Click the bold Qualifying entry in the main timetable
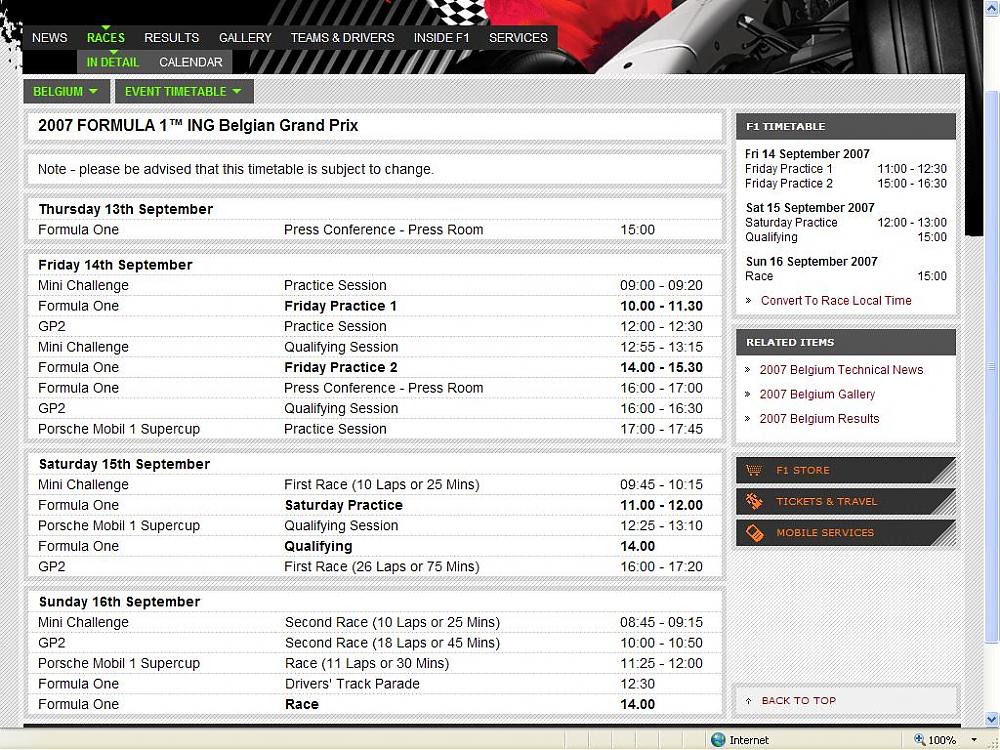The image size is (1000, 750). 318,547
